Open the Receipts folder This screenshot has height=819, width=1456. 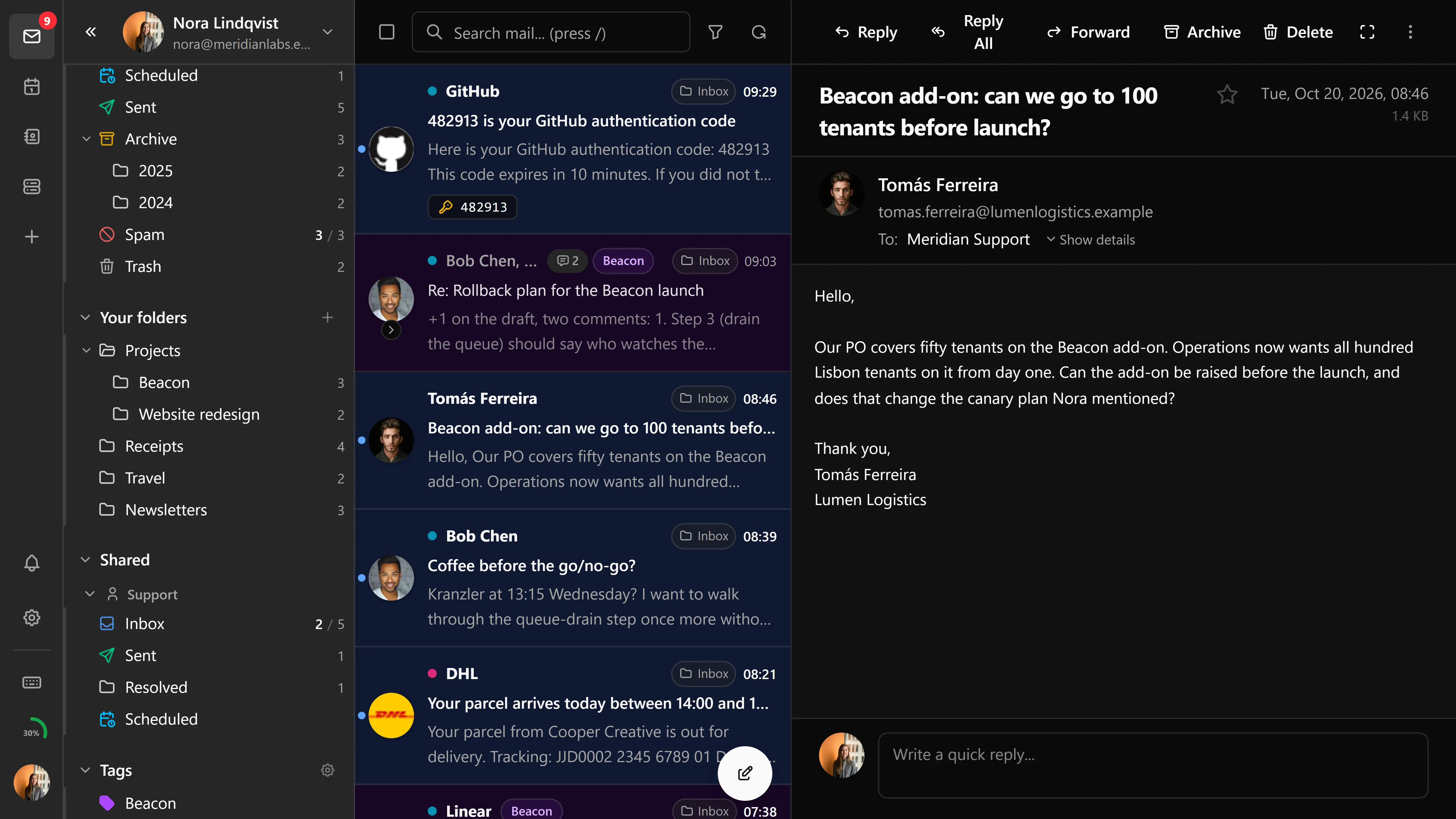pyautogui.click(x=209, y=446)
